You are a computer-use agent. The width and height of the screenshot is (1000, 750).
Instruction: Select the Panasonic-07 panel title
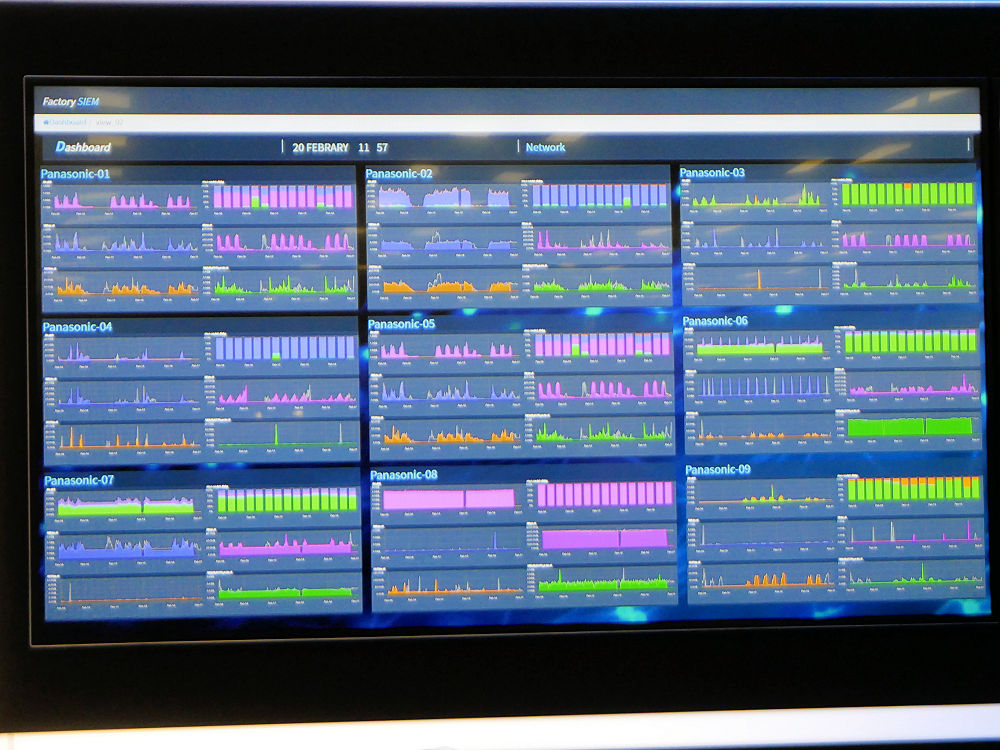[x=79, y=480]
